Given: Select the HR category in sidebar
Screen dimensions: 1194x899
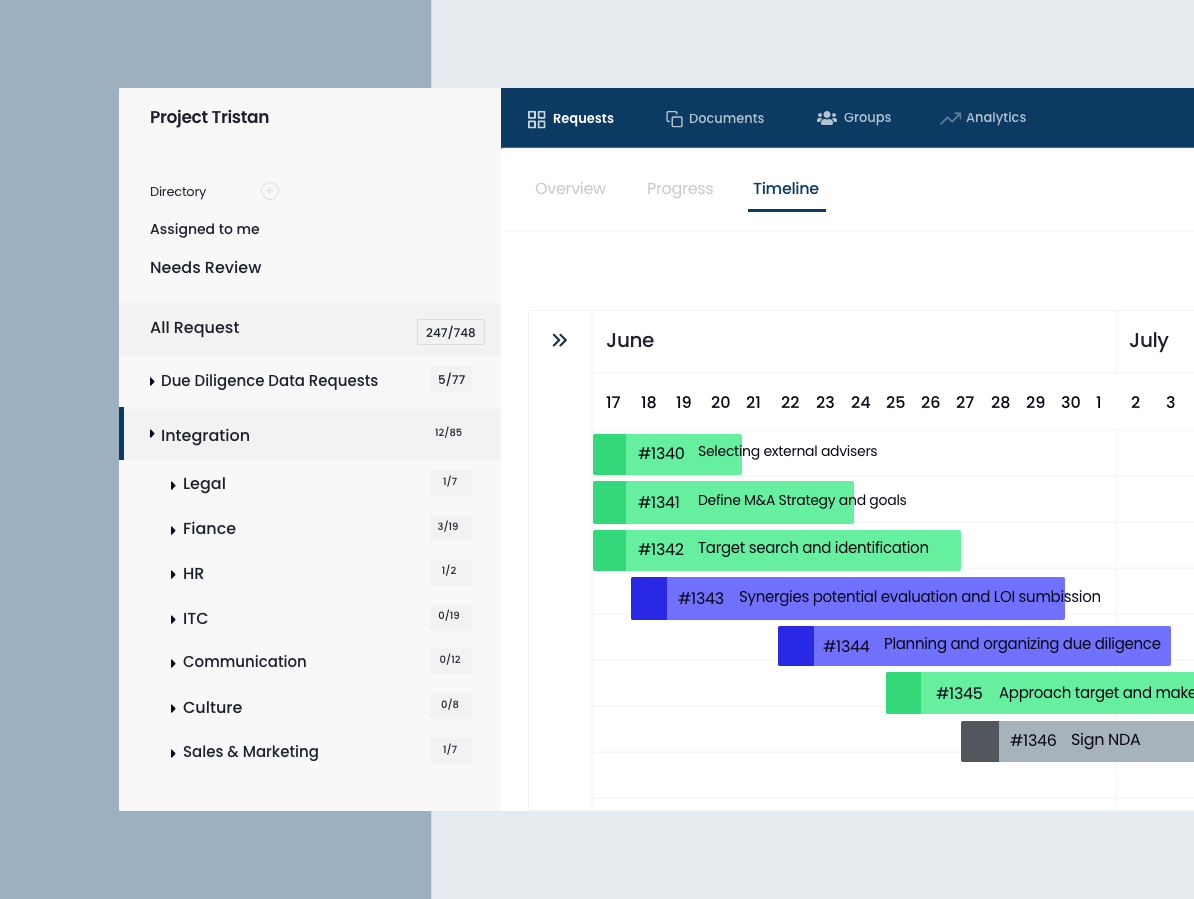Looking at the screenshot, I should coord(193,574).
